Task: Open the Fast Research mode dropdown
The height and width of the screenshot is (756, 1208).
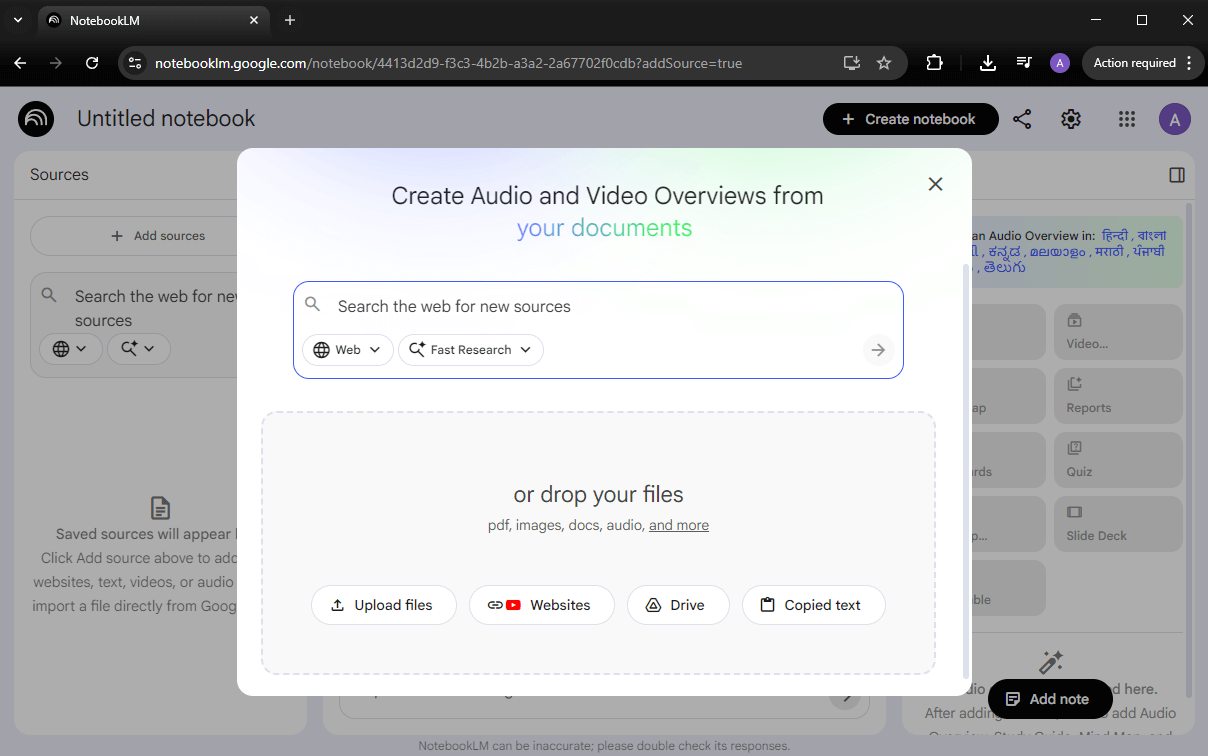Action: (x=470, y=350)
